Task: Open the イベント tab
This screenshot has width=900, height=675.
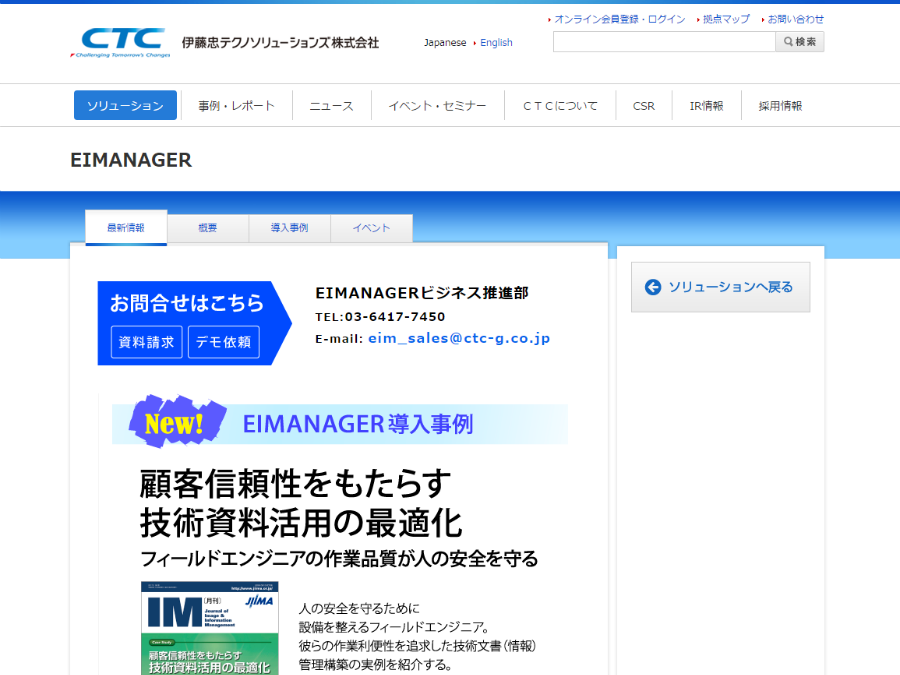Action: [x=371, y=227]
